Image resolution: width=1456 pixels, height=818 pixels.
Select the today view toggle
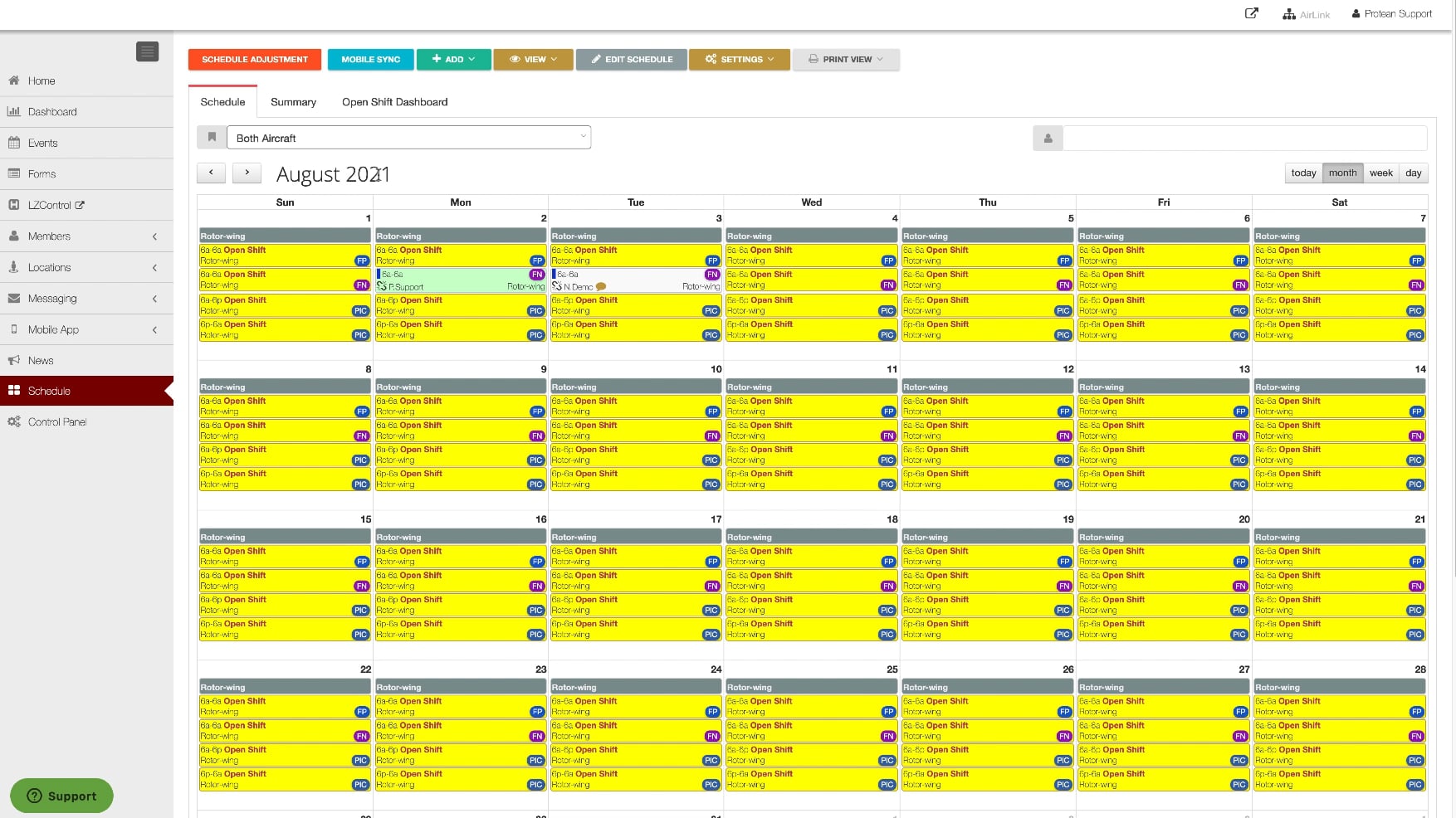pyautogui.click(x=1302, y=173)
